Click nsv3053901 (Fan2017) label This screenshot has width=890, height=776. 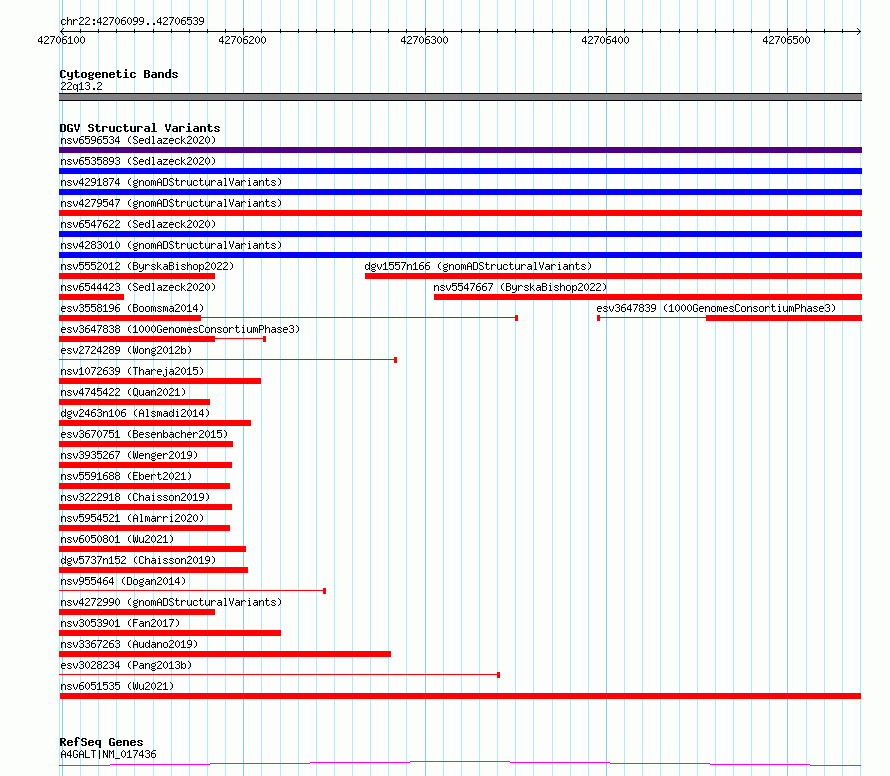click(x=120, y=623)
